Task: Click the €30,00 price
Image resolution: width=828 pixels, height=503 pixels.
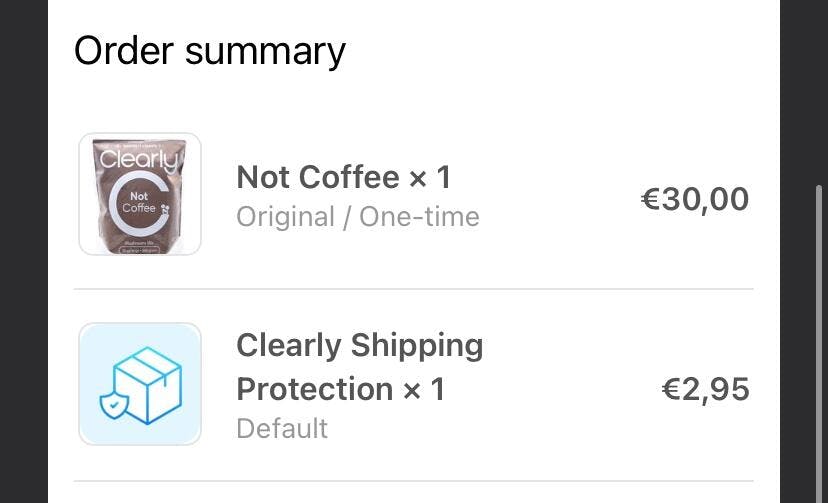Action: [694, 199]
